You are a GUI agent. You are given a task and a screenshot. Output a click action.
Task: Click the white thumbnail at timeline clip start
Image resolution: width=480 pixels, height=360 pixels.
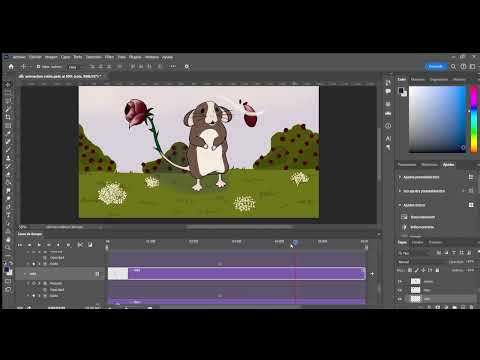[x=118, y=274]
